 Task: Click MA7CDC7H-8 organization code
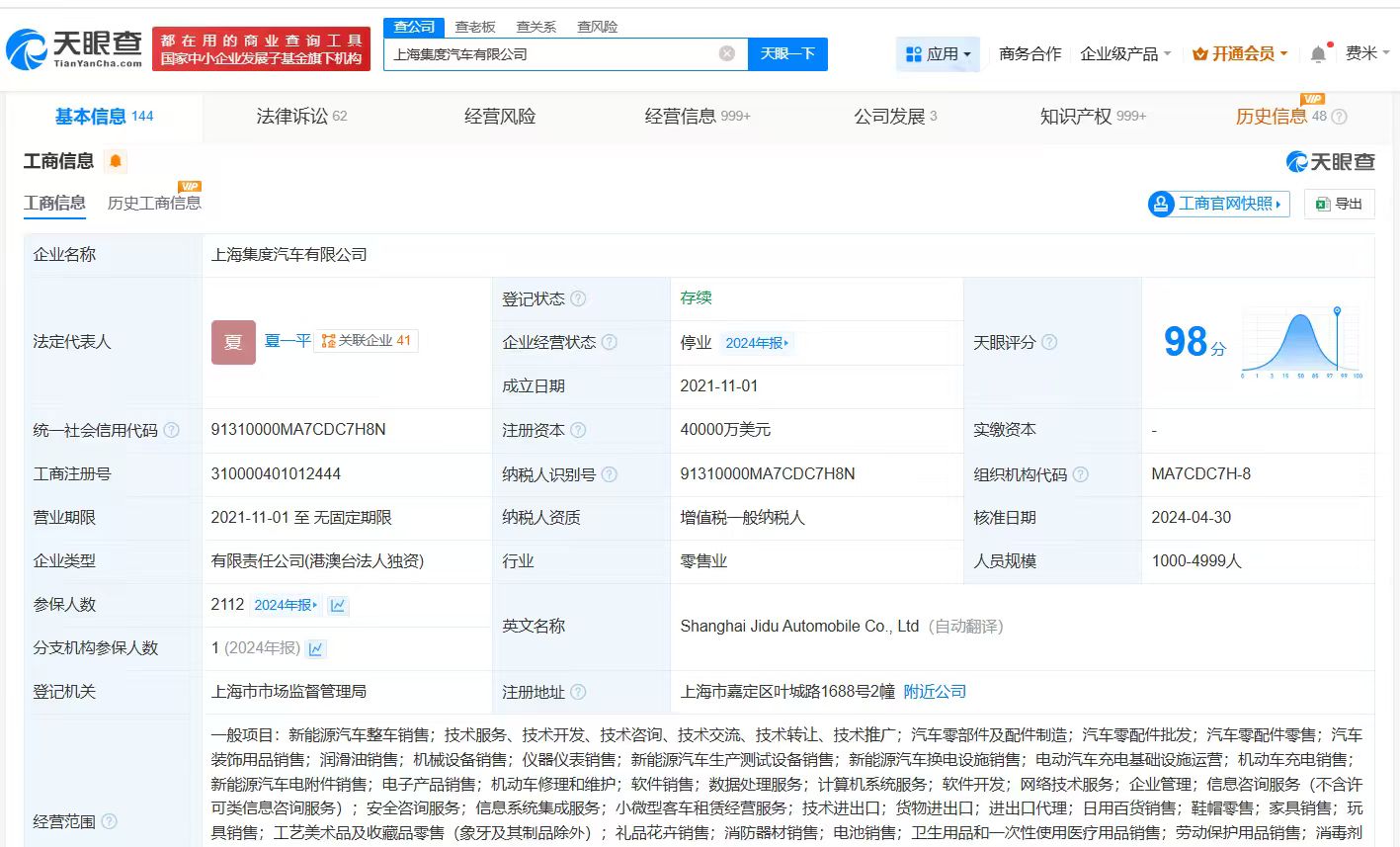(x=1201, y=474)
